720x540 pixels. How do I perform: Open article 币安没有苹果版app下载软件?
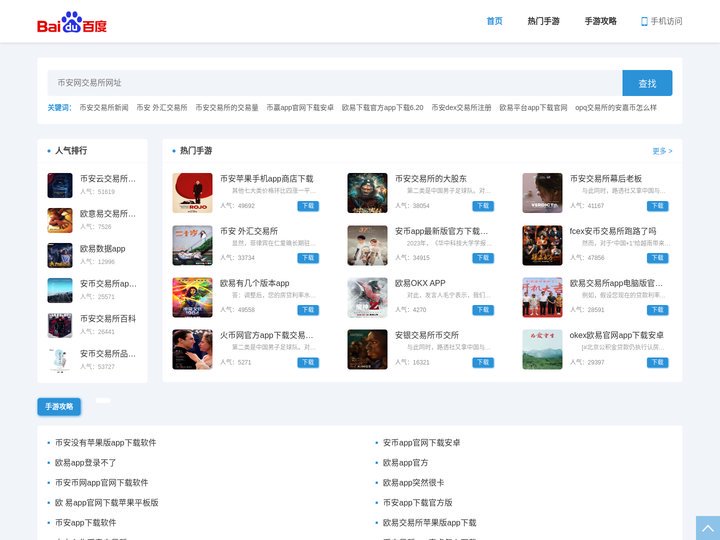[x=106, y=443]
